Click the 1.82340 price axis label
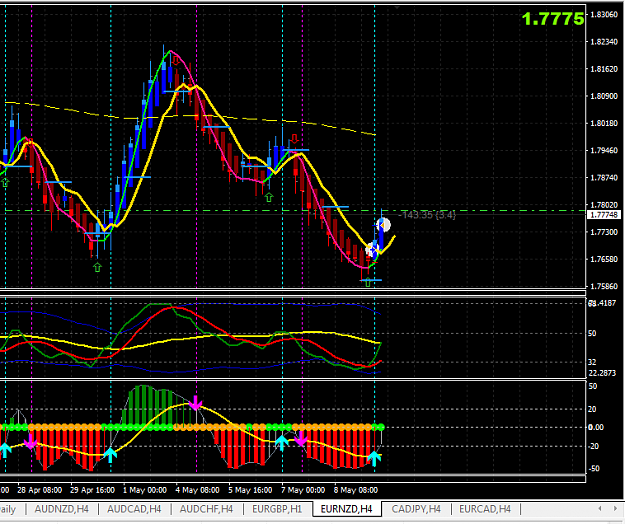 (604, 42)
